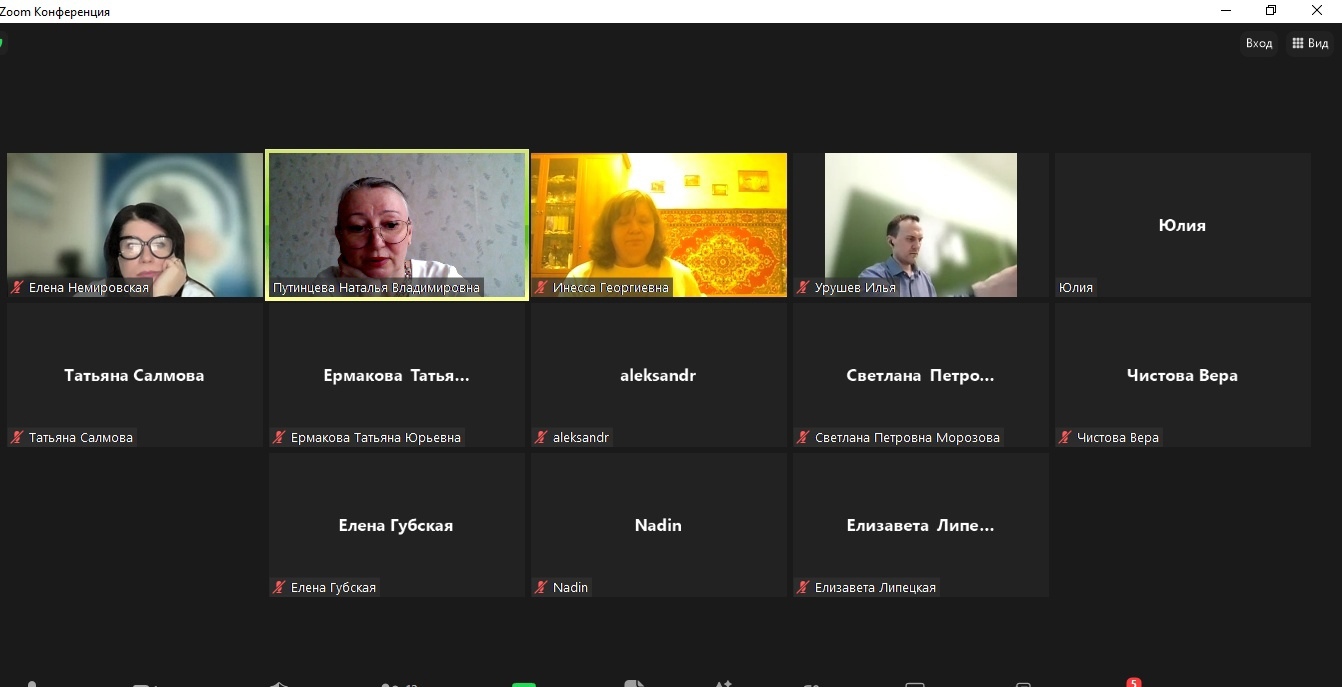Click muted microphone icon beside Инесса Георгиевна
Image resolution: width=1342 pixels, height=687 pixels.
click(x=542, y=288)
